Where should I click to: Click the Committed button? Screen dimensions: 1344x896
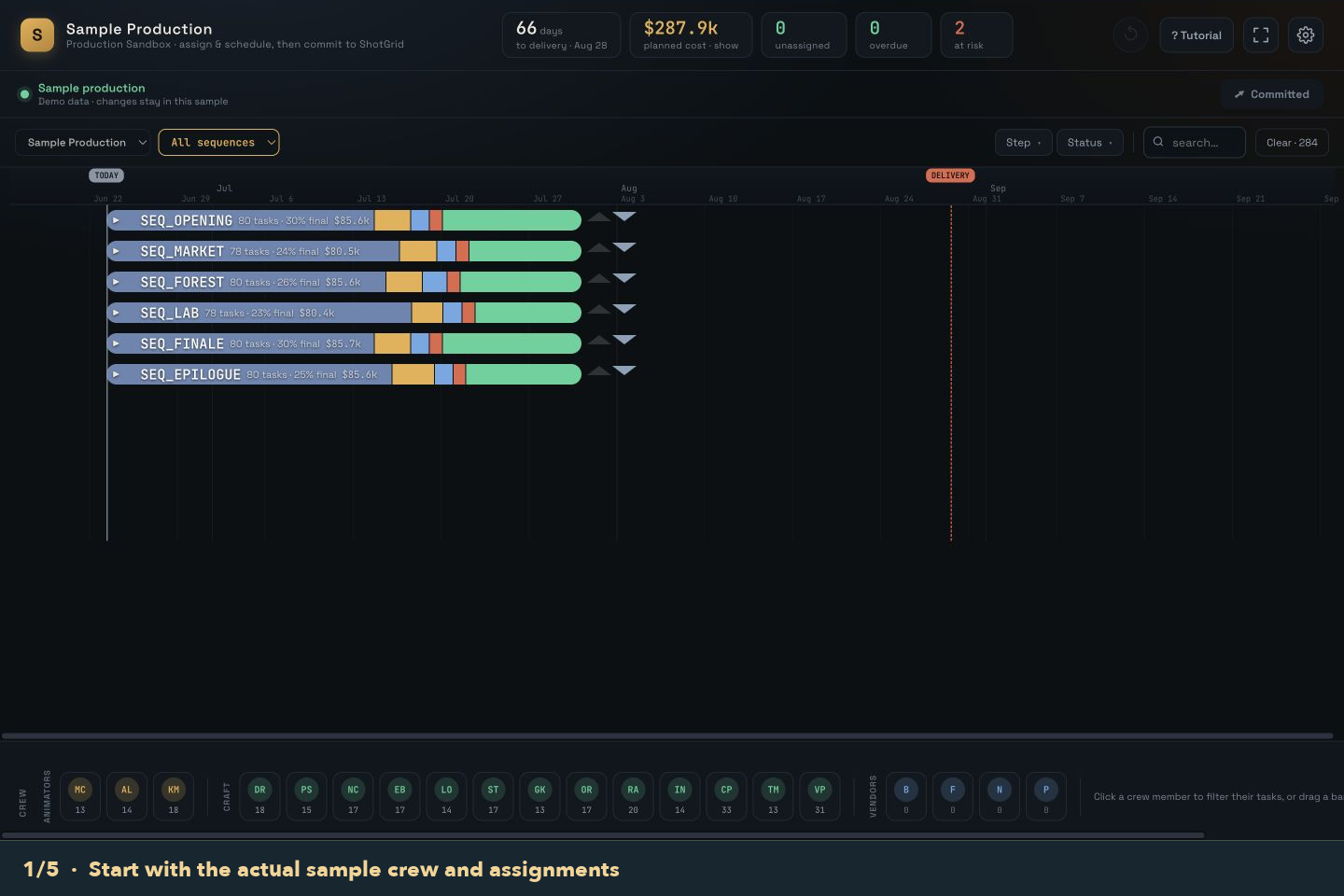[x=1271, y=94]
